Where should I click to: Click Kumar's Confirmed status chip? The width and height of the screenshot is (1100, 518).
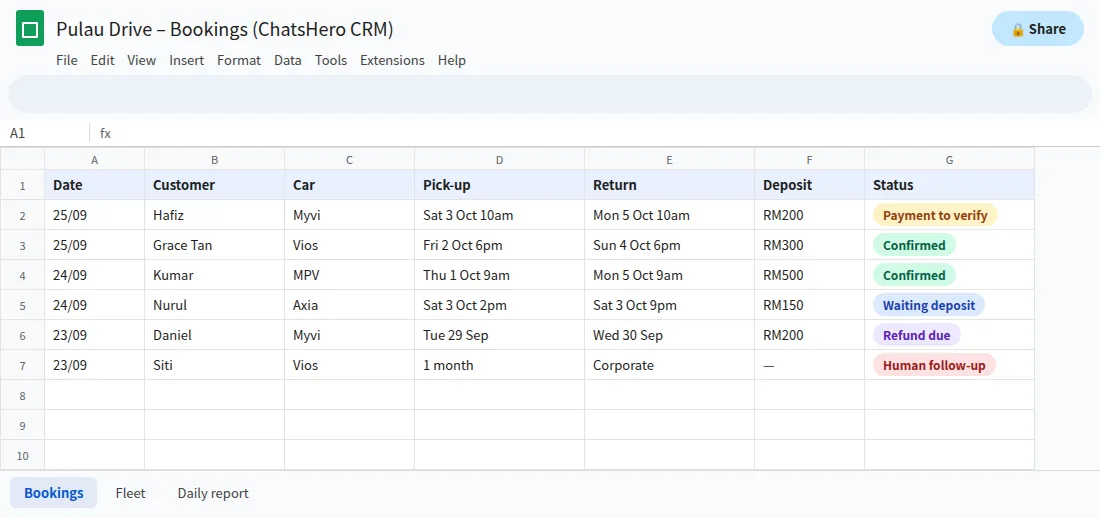(x=914, y=275)
